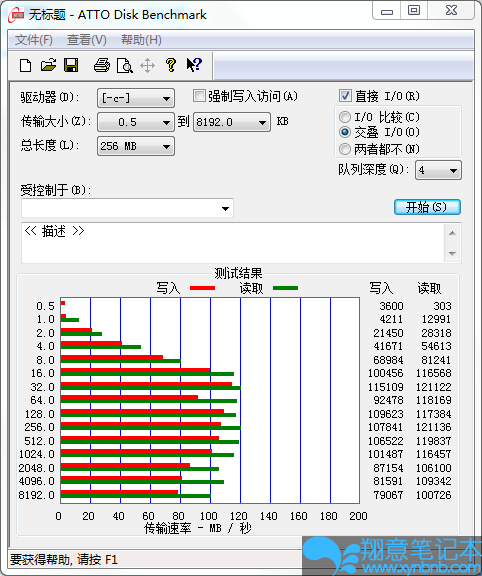Screen dimensions: 482x576
Task: Click the four-arrow move toolbar icon
Action: point(147,66)
